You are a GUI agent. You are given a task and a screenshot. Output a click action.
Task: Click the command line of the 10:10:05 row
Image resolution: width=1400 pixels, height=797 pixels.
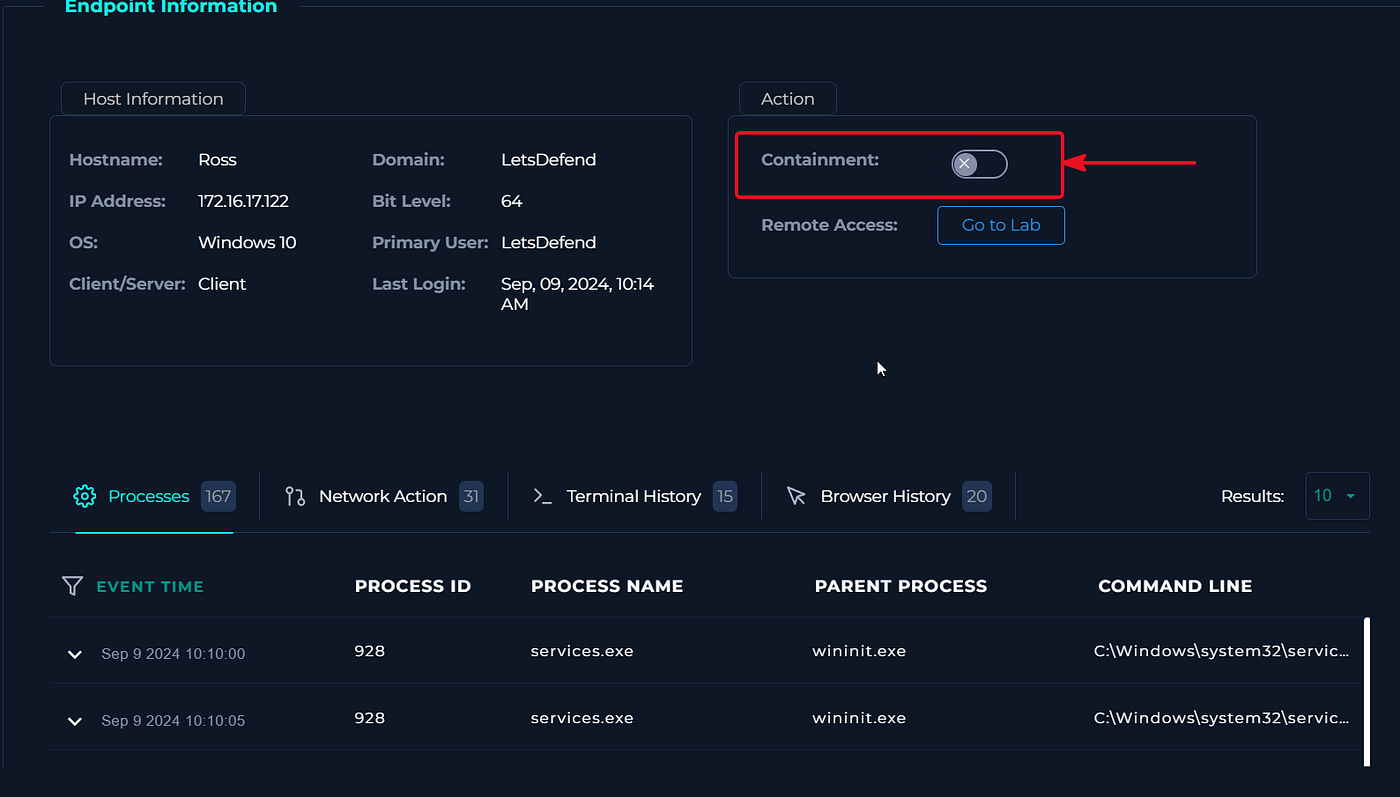point(1221,718)
